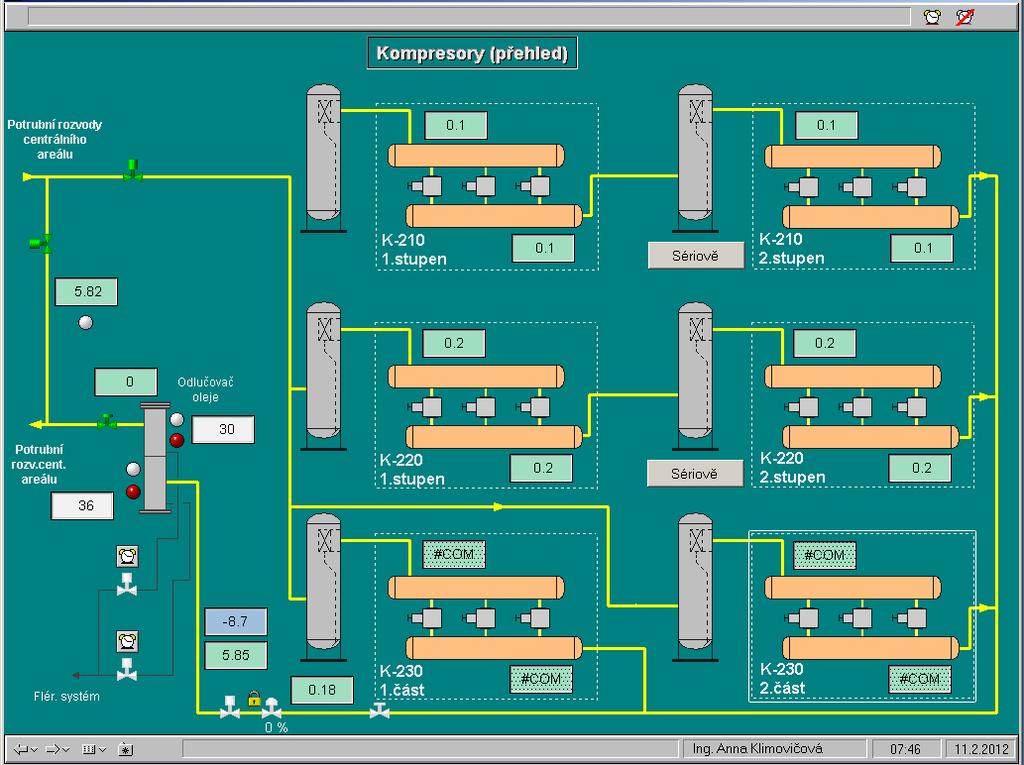Click the Sériově button under K-210
Image resolution: width=1024 pixels, height=765 pixels.
[x=696, y=255]
